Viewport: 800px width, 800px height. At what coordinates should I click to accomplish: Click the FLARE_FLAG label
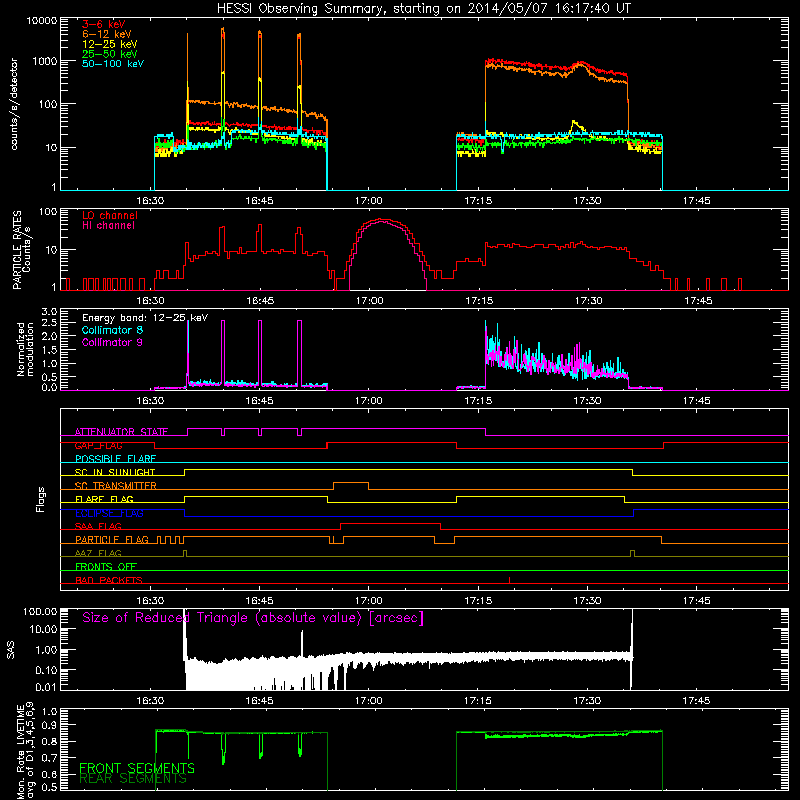[104, 499]
